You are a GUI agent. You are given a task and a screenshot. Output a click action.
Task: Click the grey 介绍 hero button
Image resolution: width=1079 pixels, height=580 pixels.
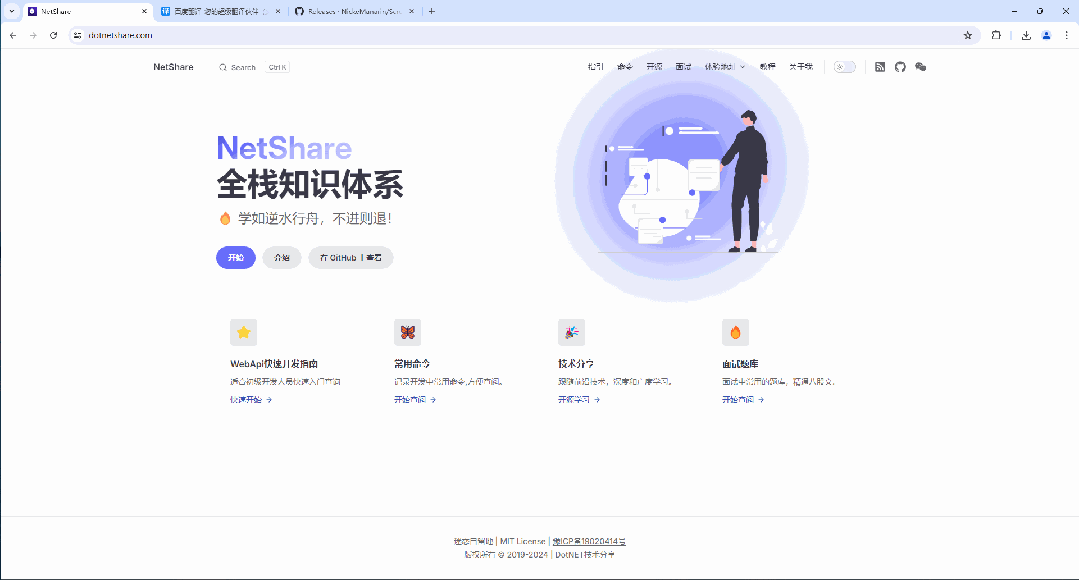click(282, 257)
